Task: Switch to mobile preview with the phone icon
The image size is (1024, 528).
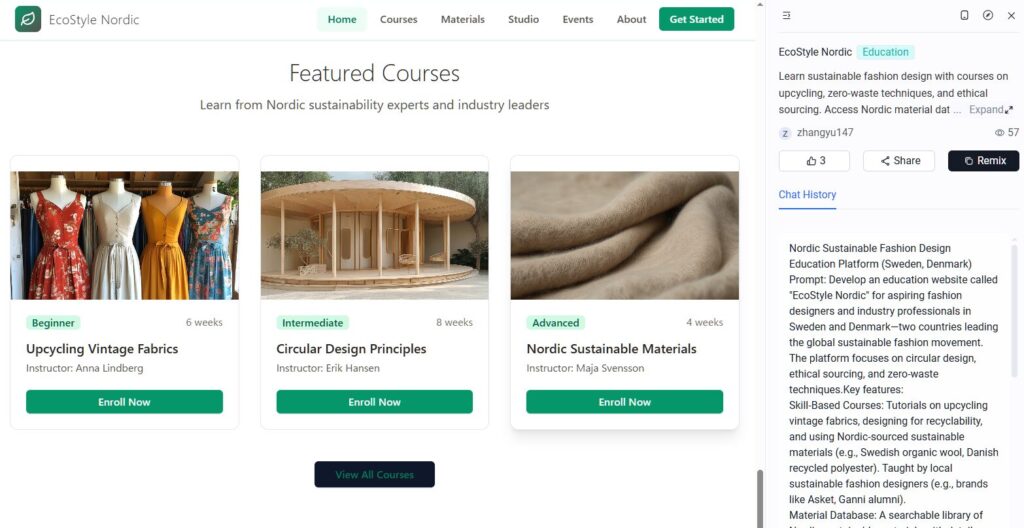Action: pyautogui.click(x=964, y=15)
